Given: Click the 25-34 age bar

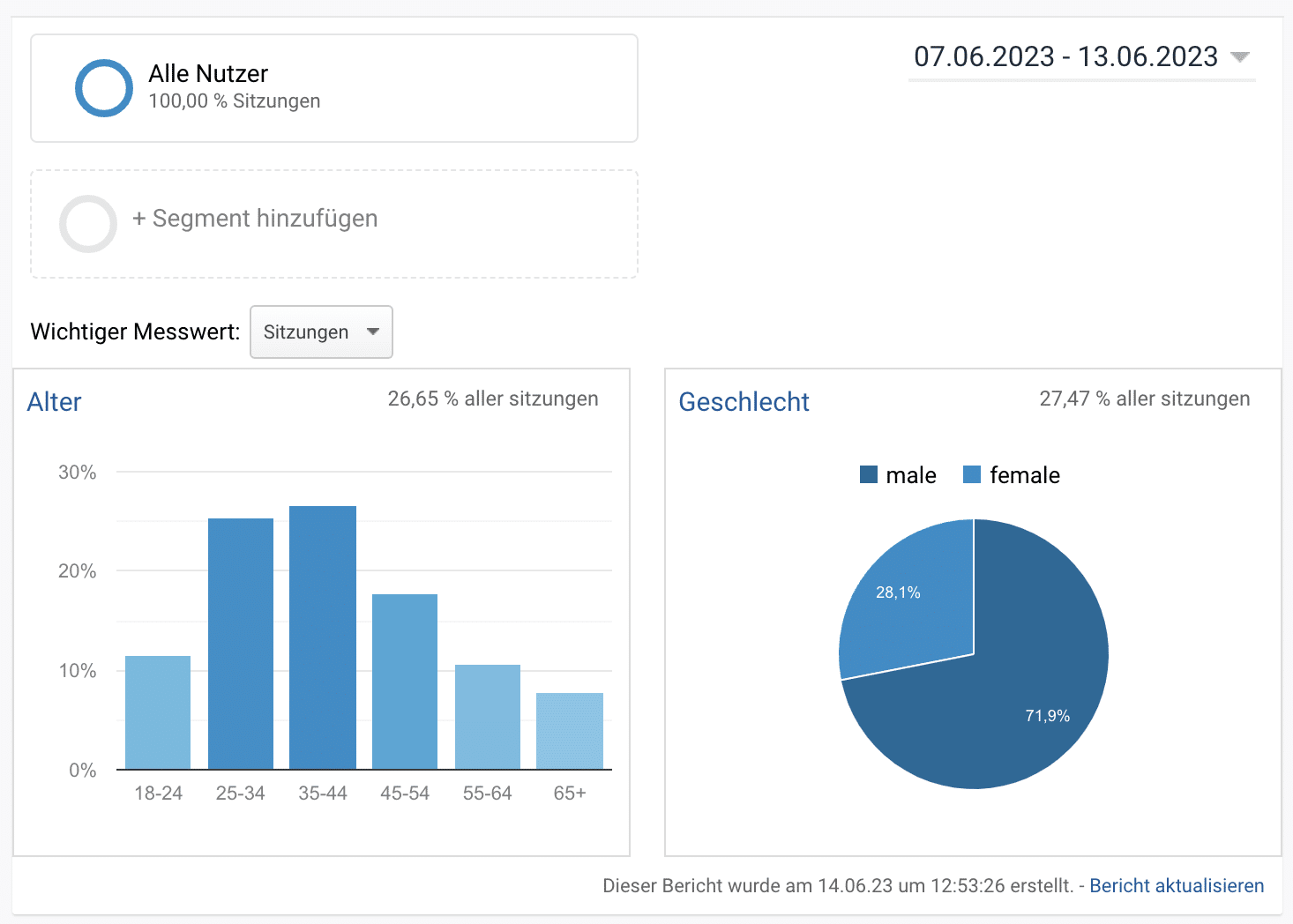Looking at the screenshot, I should coord(241,644).
